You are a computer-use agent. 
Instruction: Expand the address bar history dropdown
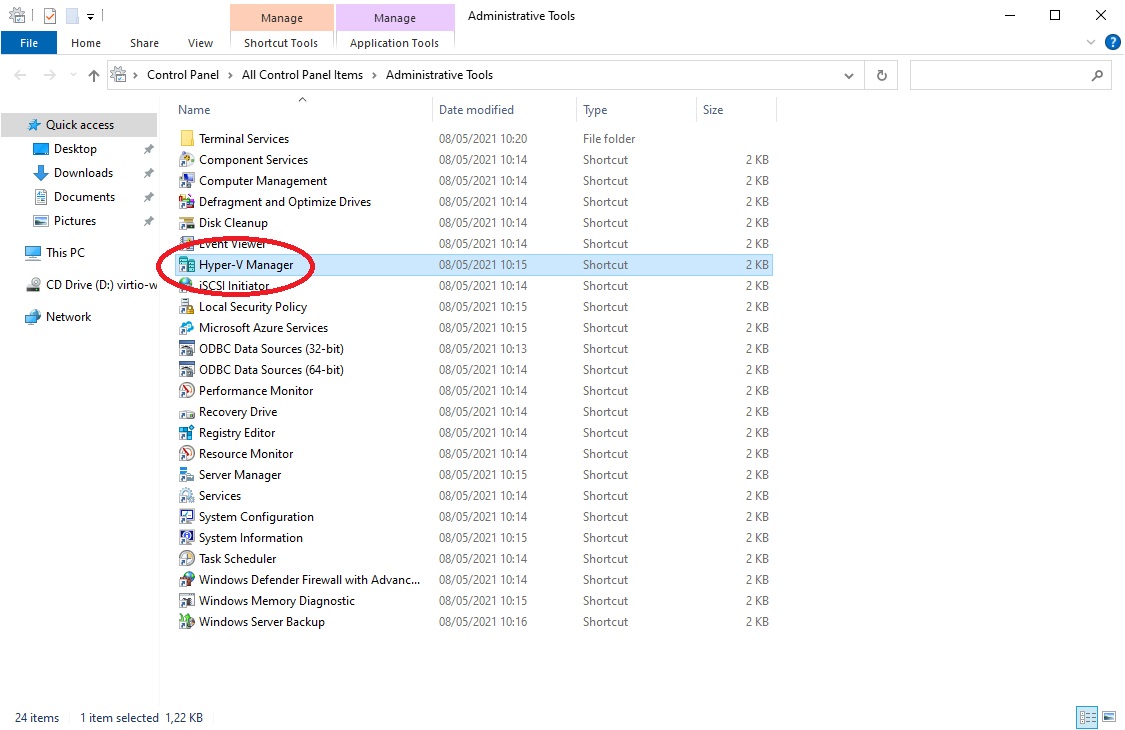[x=849, y=75]
